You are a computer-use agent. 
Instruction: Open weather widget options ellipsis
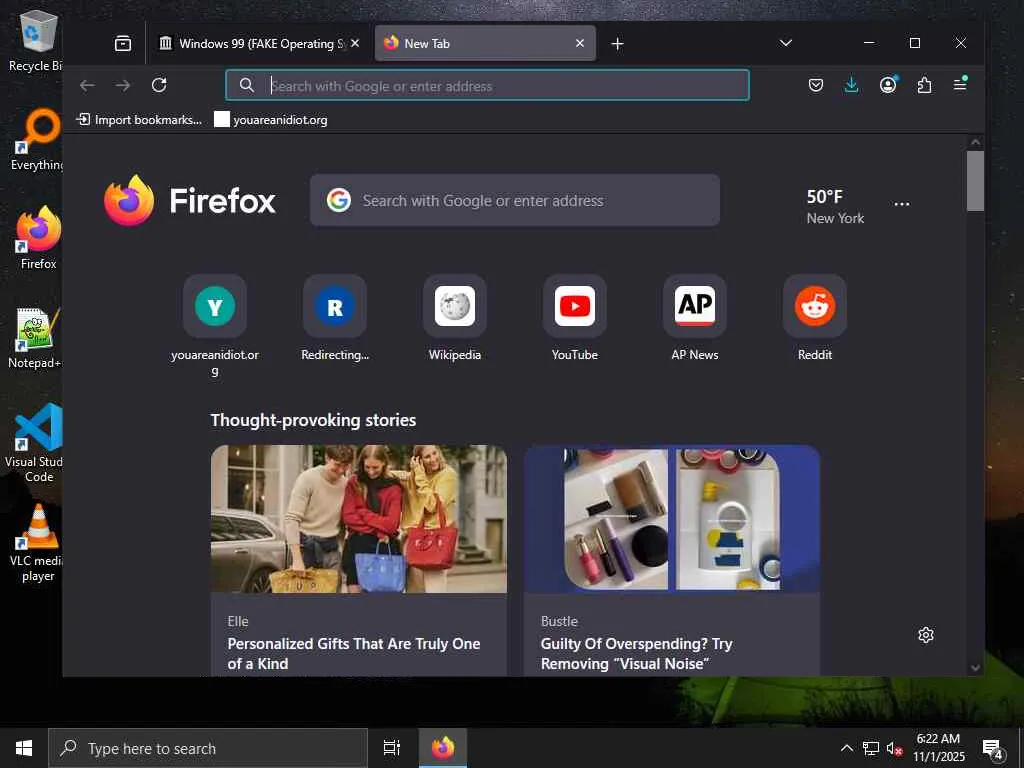coord(902,204)
